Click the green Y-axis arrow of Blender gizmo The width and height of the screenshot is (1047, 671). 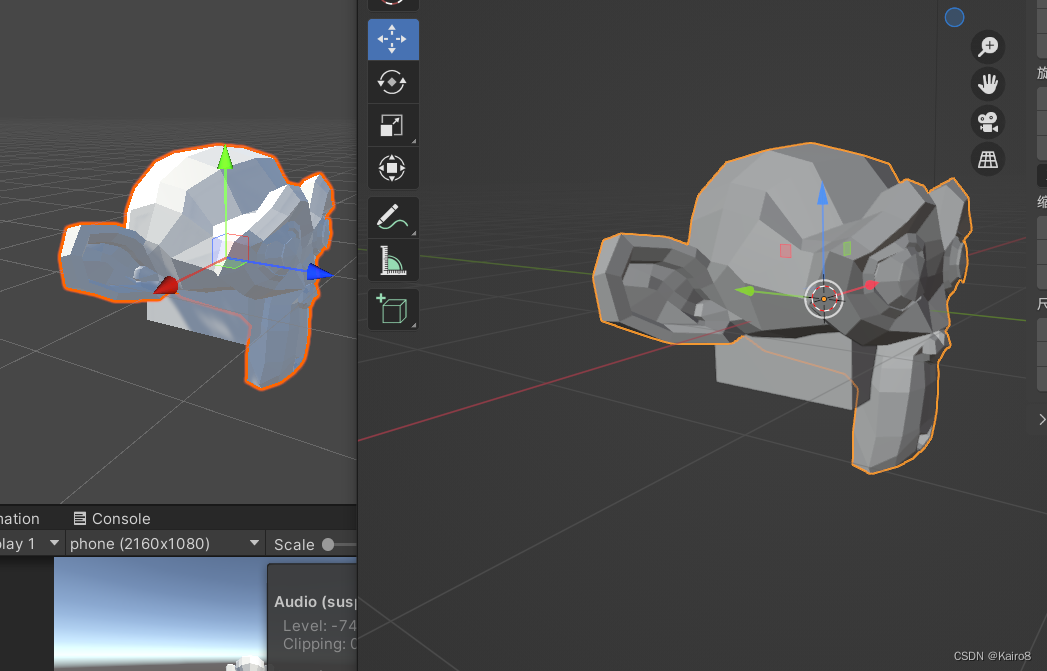pyautogui.click(x=745, y=290)
